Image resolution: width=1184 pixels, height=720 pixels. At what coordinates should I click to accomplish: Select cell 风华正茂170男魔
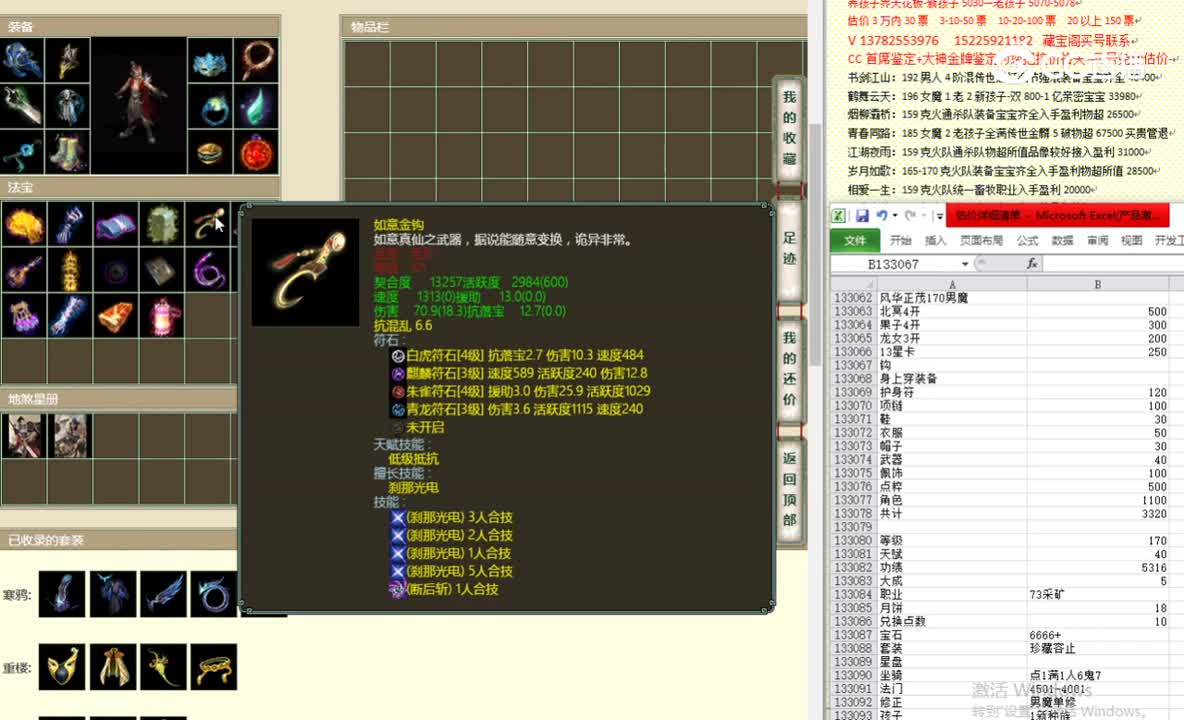point(952,298)
